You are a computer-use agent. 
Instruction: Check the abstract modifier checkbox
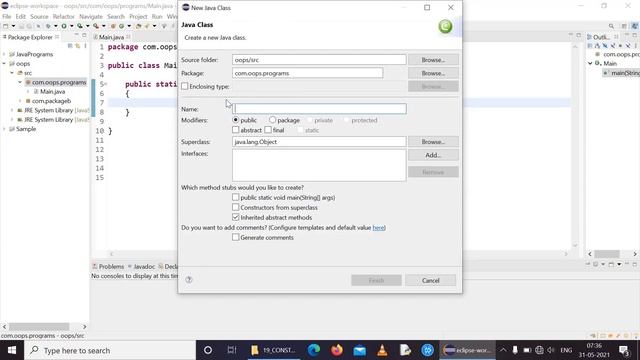(x=236, y=130)
